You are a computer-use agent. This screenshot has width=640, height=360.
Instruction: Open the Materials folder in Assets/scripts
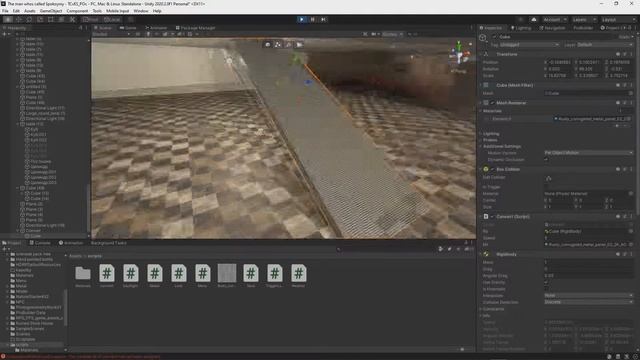click(x=83, y=274)
